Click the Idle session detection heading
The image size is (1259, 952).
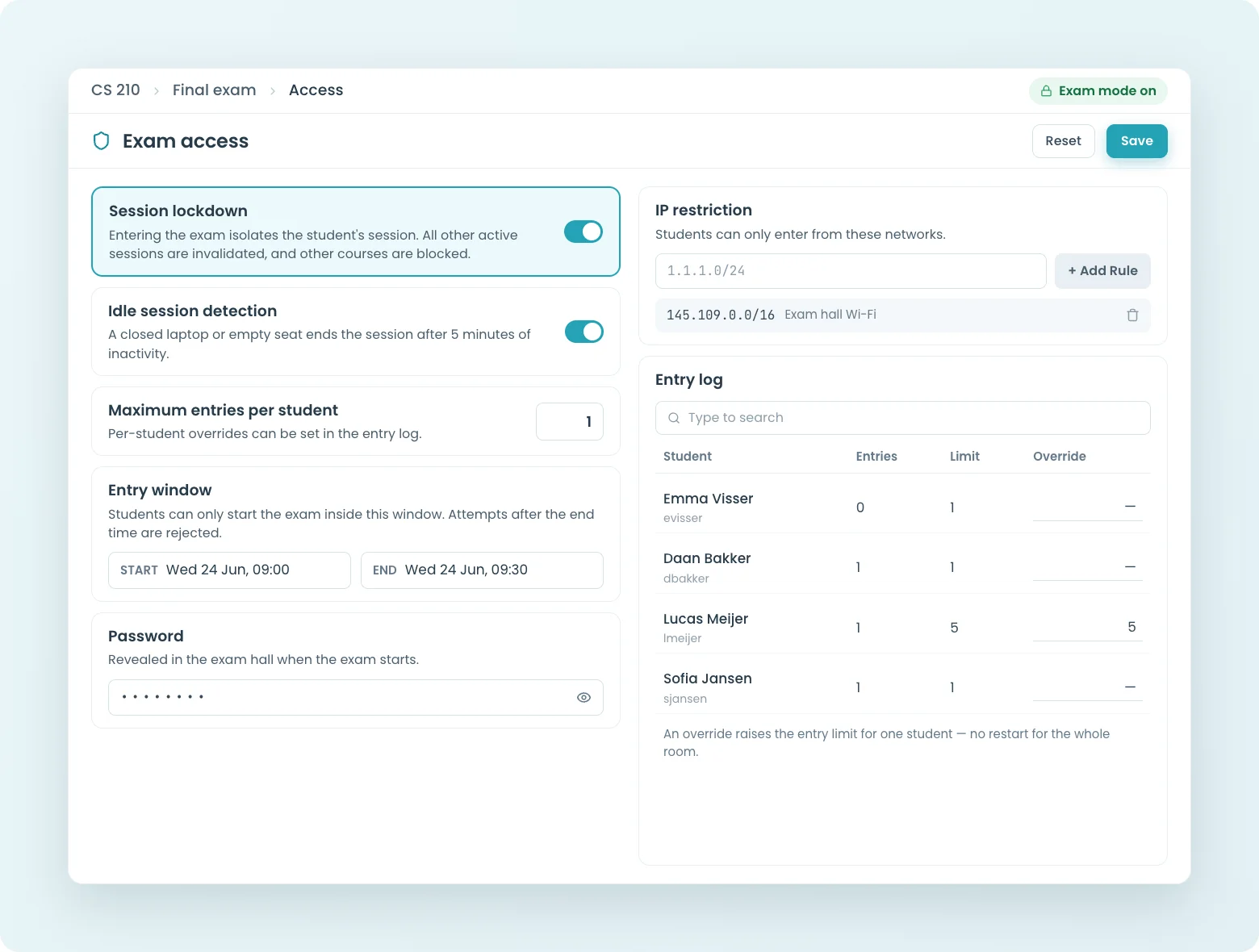[192, 311]
